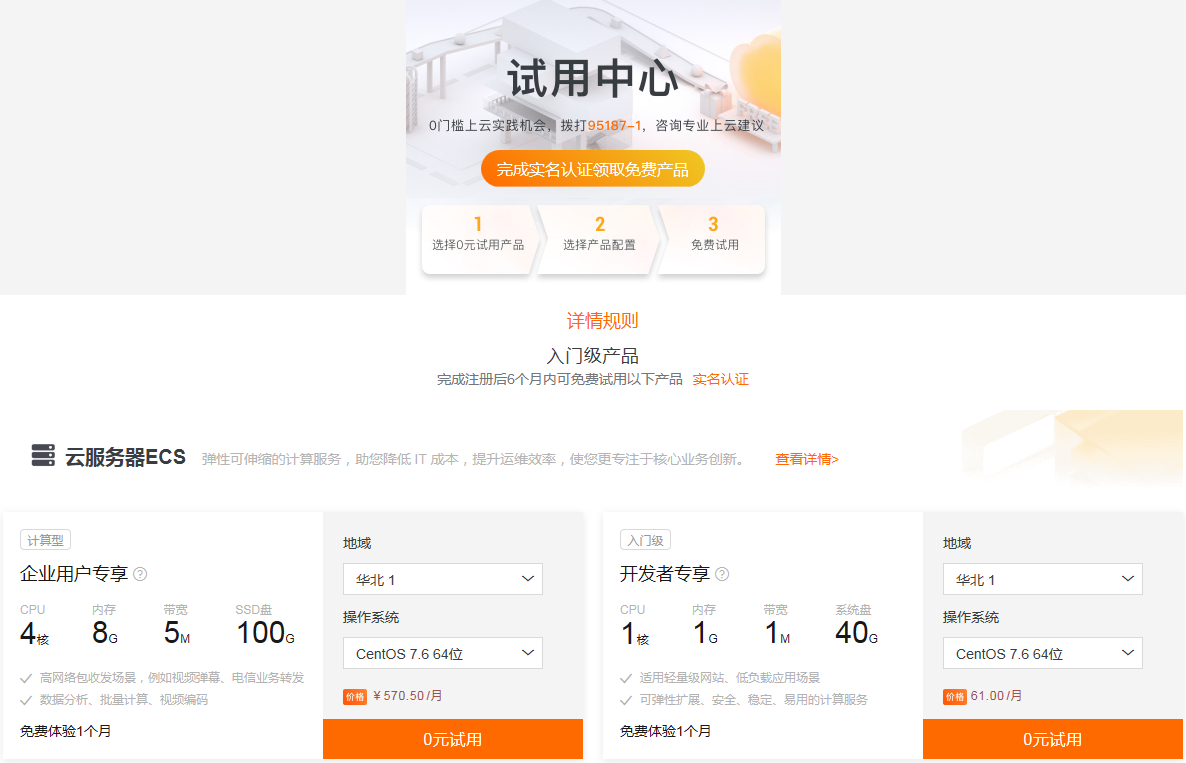This screenshot has height=763, width=1186.
Task: Click 免费体验1个月 in 企业用户专享 card
Action: tap(66, 731)
